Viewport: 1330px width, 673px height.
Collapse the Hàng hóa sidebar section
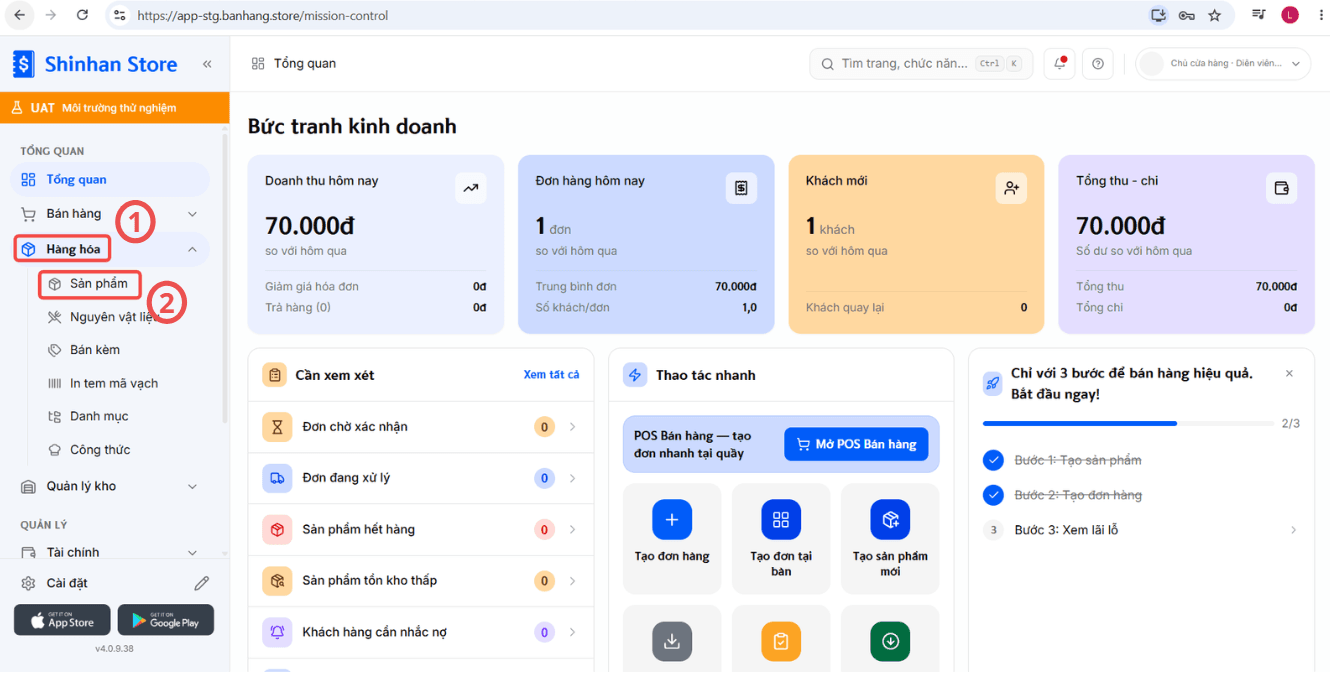click(x=192, y=249)
